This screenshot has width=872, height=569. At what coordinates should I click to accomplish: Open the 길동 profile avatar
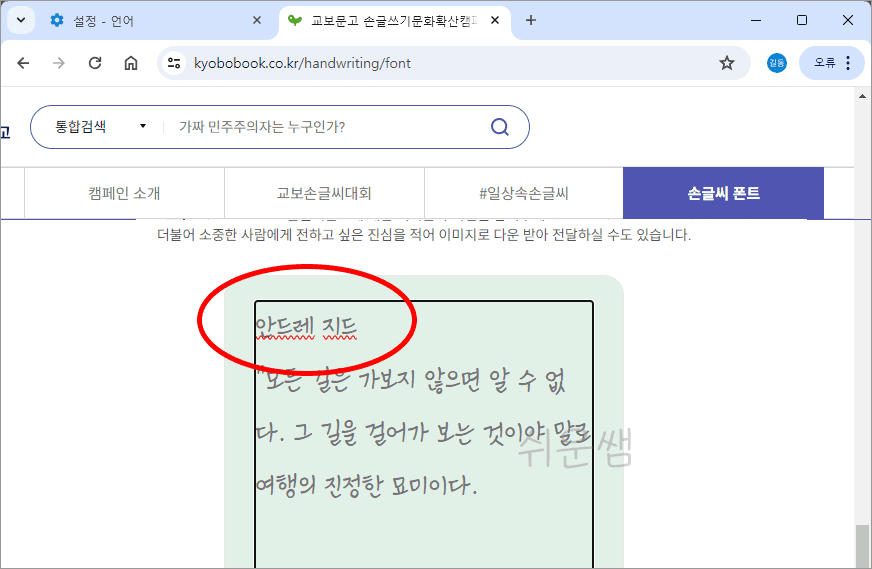(x=777, y=63)
